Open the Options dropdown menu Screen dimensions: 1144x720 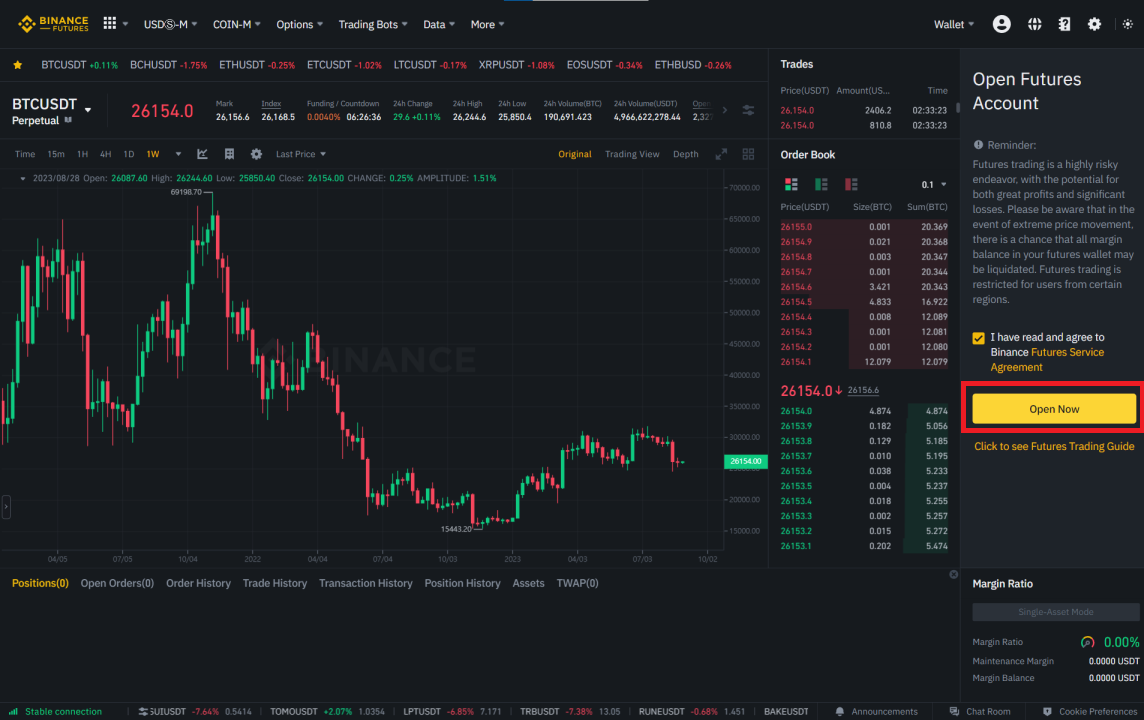tap(299, 24)
